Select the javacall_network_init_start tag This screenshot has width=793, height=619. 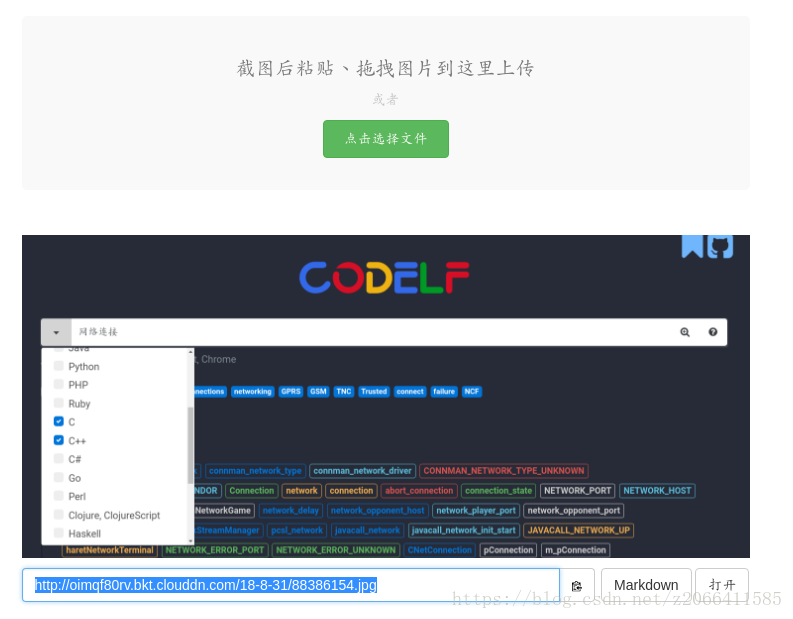464,530
